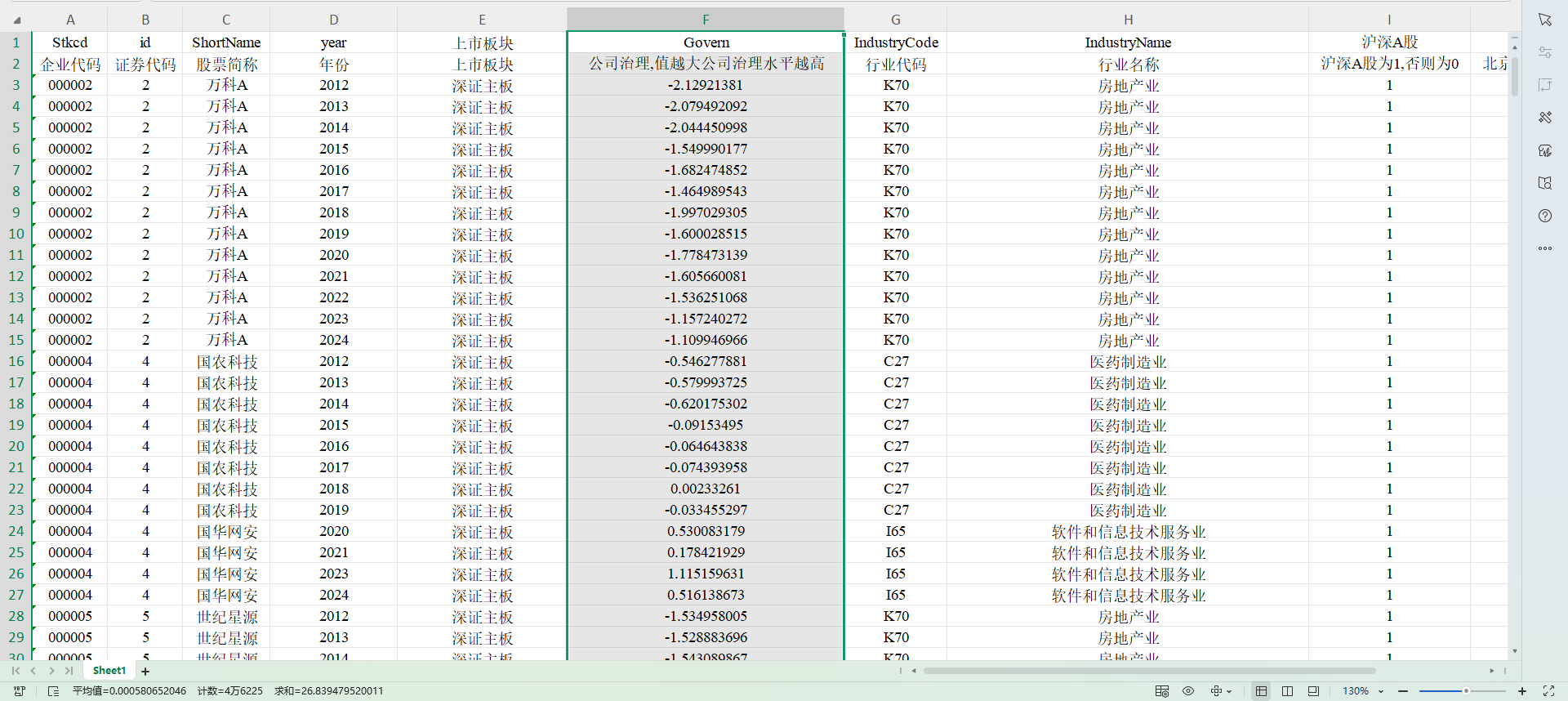Expand the 130% zoom level dropdown
This screenshot has width=1568, height=701.
click(1381, 691)
